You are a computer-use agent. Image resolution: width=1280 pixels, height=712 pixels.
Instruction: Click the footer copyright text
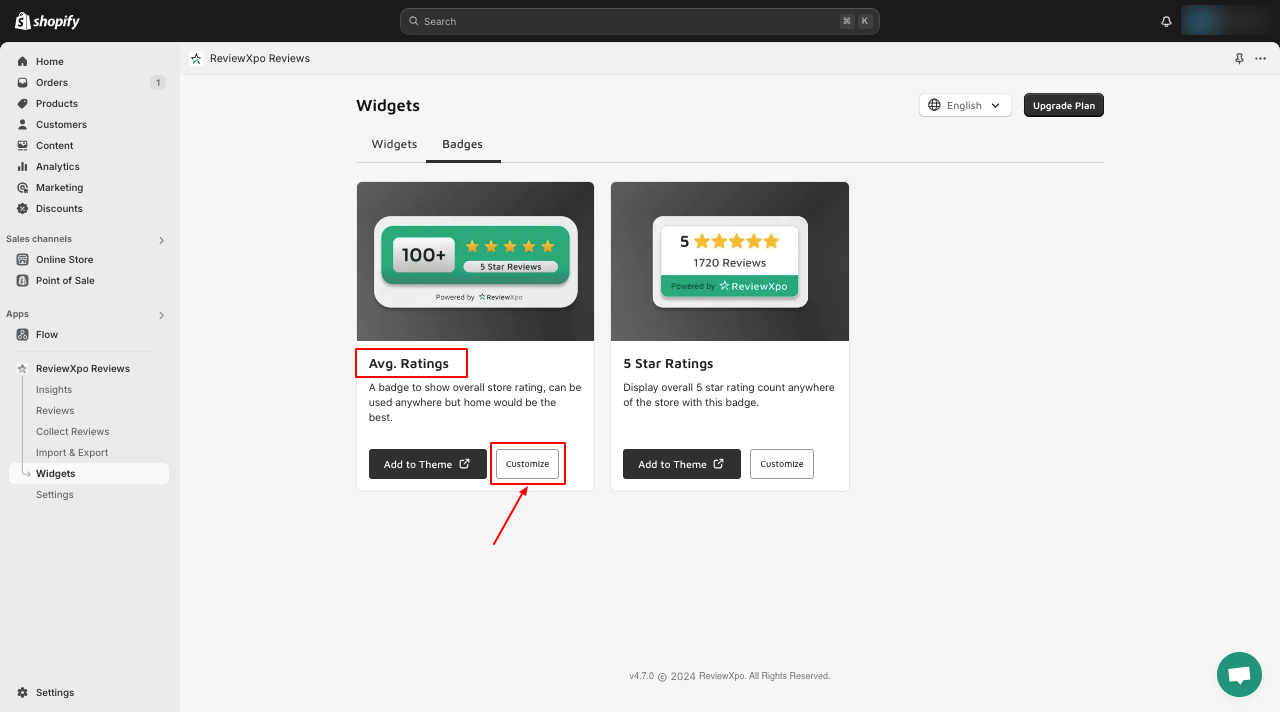(x=730, y=676)
